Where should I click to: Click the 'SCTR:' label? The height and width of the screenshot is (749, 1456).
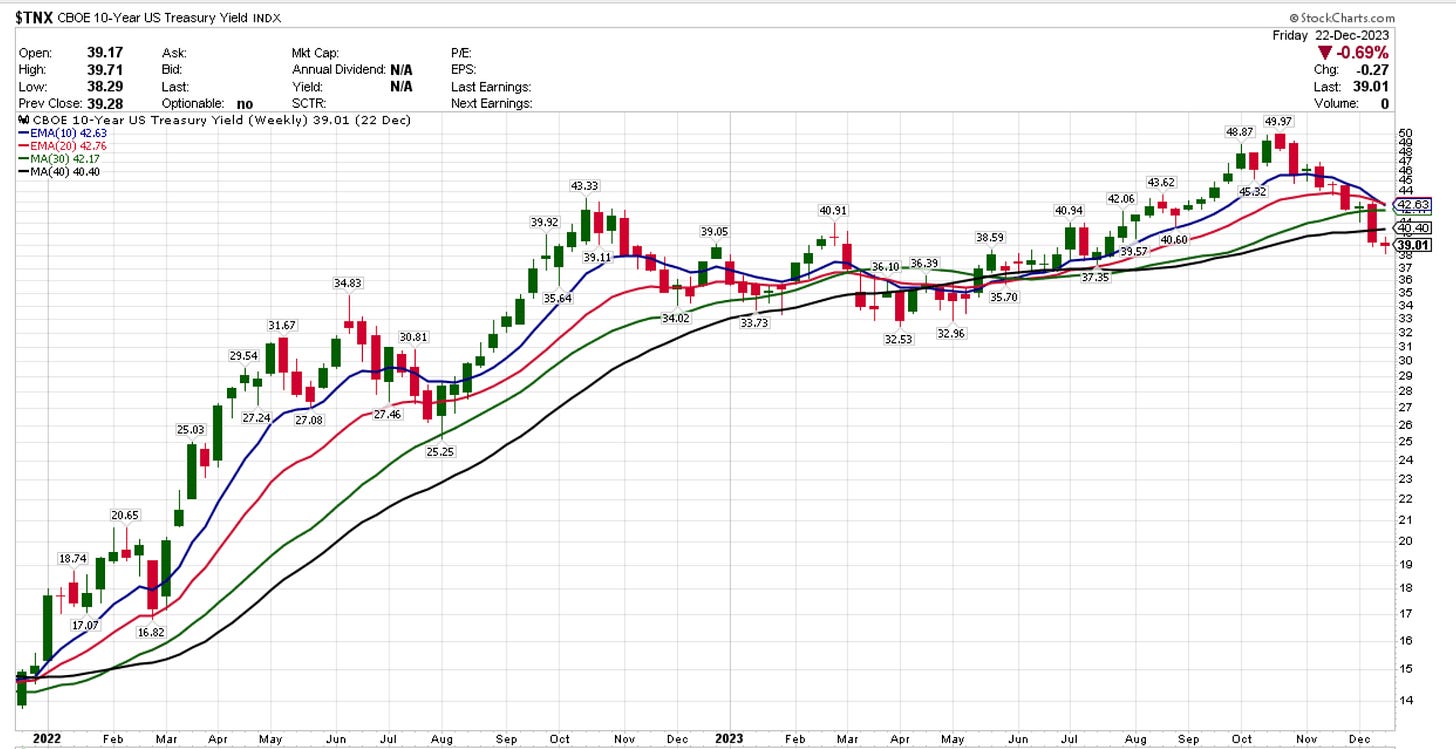click(311, 103)
